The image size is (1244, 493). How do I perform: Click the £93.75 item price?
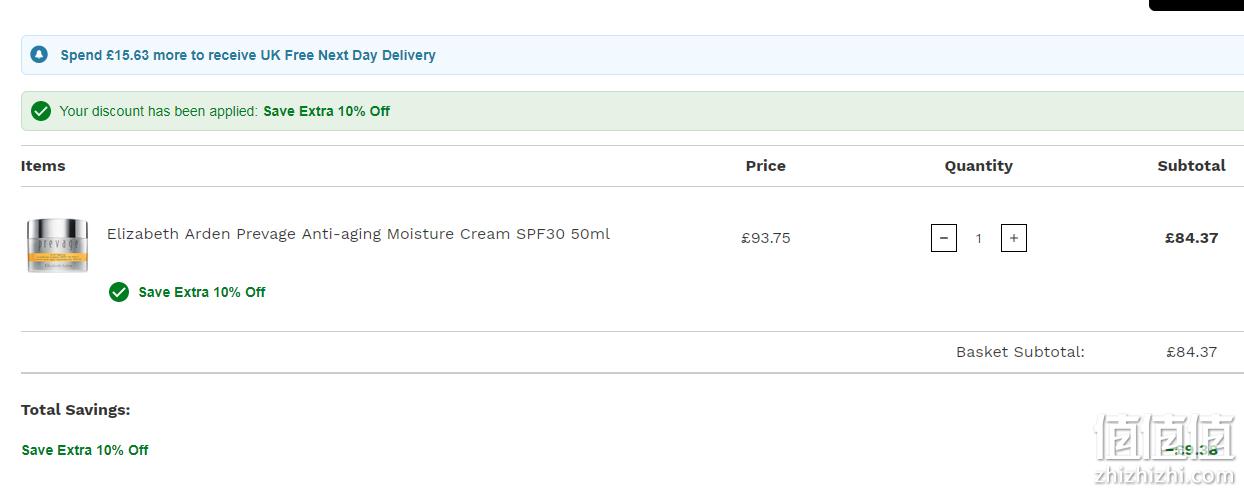766,238
